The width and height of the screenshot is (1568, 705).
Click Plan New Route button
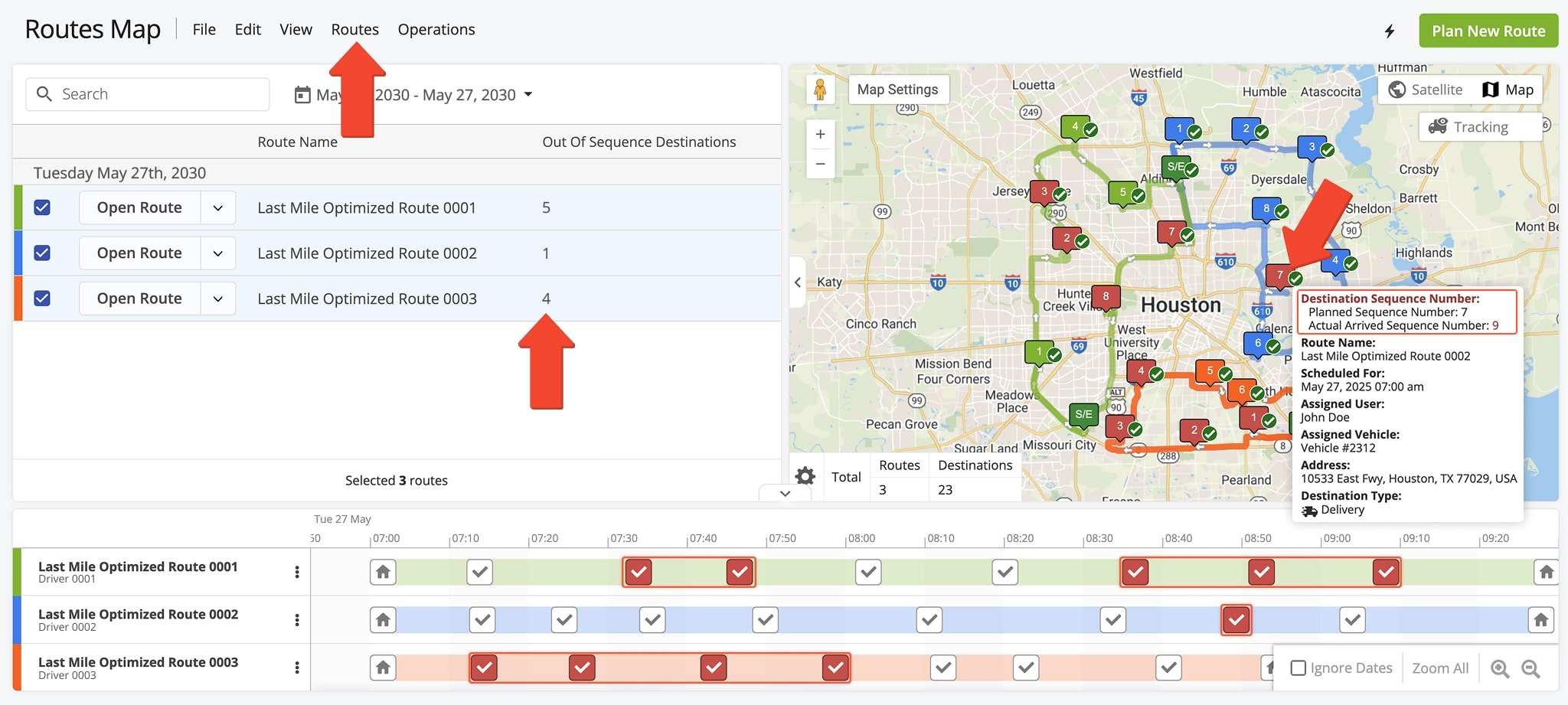coord(1488,31)
